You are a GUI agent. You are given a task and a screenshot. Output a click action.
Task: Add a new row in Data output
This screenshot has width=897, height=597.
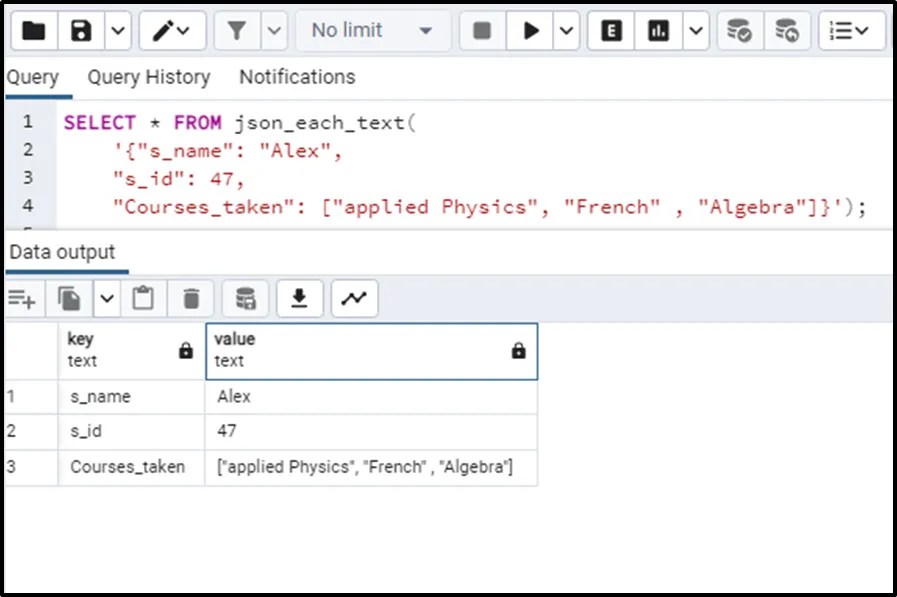coord(22,298)
